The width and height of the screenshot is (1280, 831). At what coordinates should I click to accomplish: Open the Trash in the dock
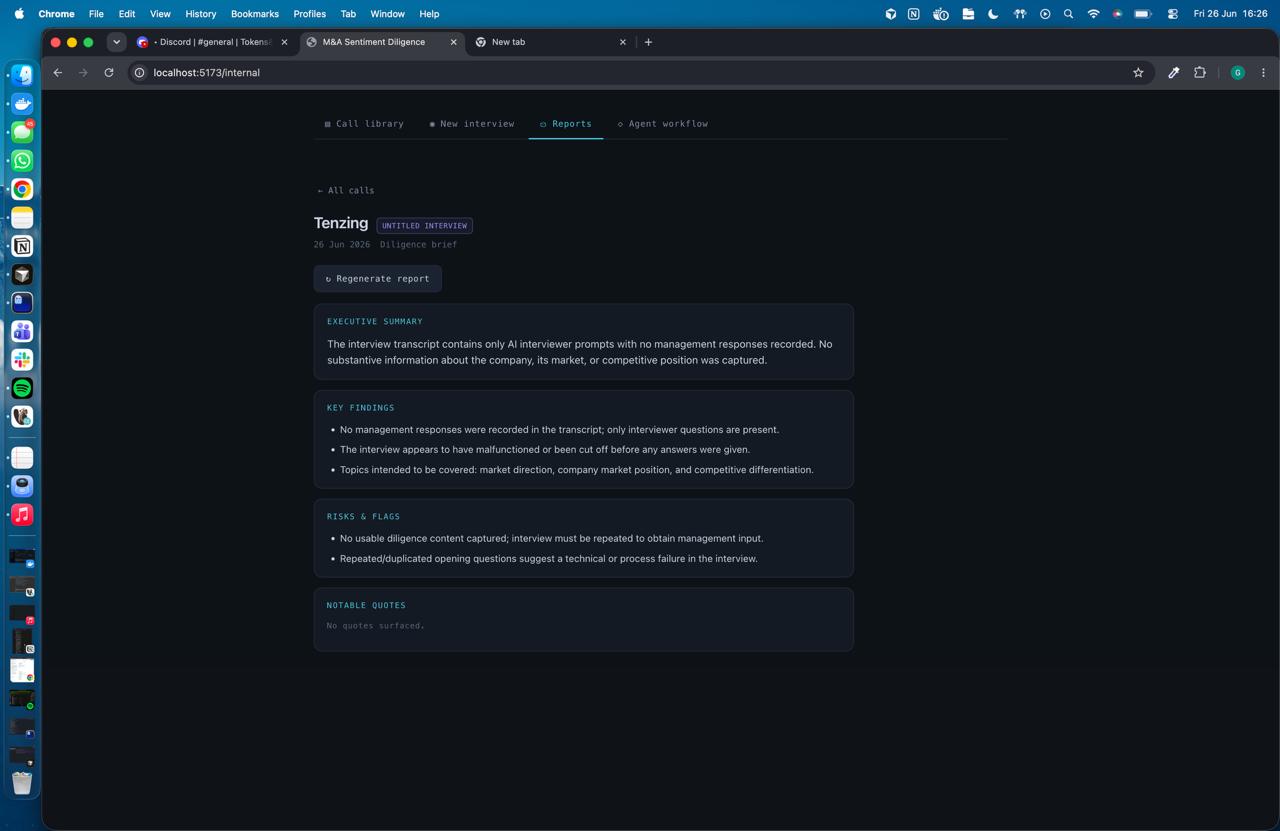click(22, 782)
